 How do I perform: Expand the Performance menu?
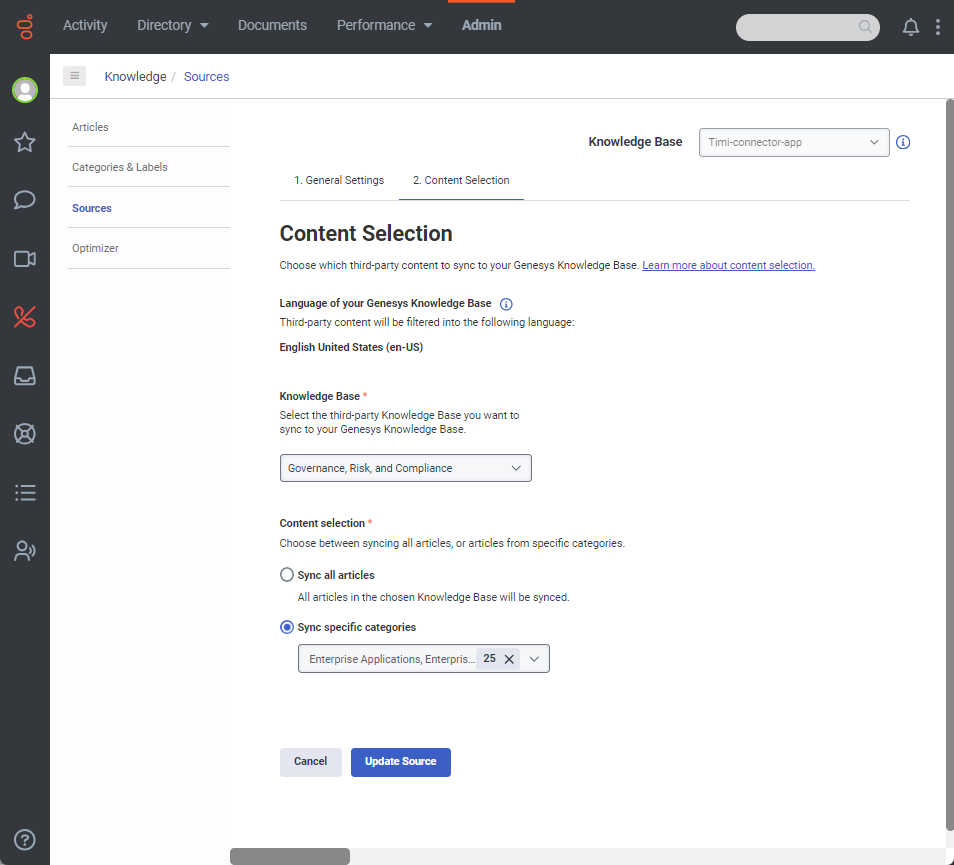384,25
